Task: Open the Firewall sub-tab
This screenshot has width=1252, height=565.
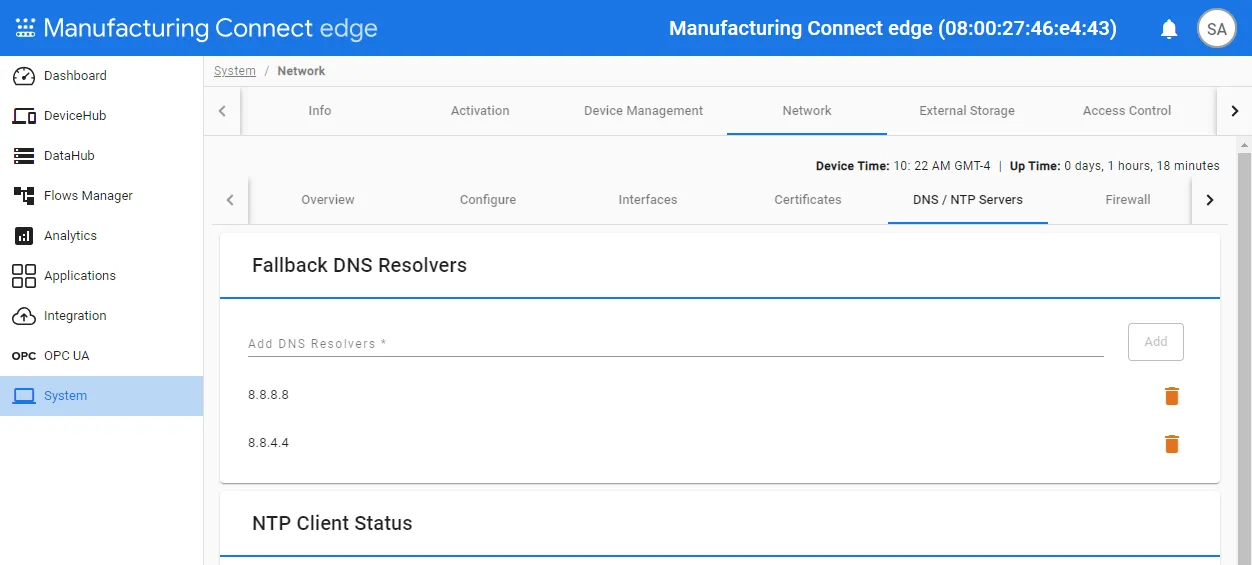Action: 1128,200
